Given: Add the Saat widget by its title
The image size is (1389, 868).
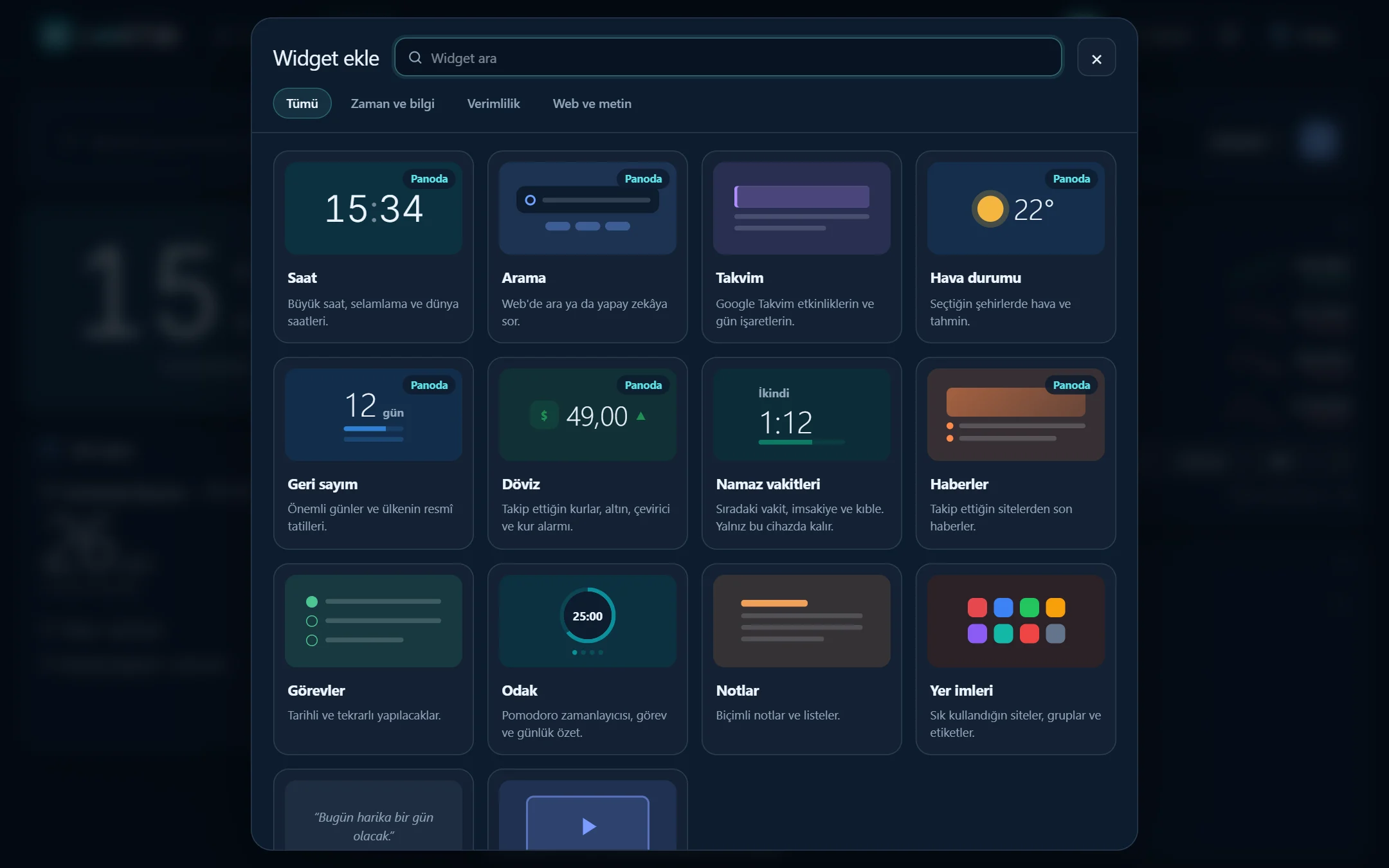Looking at the screenshot, I should coord(302,278).
